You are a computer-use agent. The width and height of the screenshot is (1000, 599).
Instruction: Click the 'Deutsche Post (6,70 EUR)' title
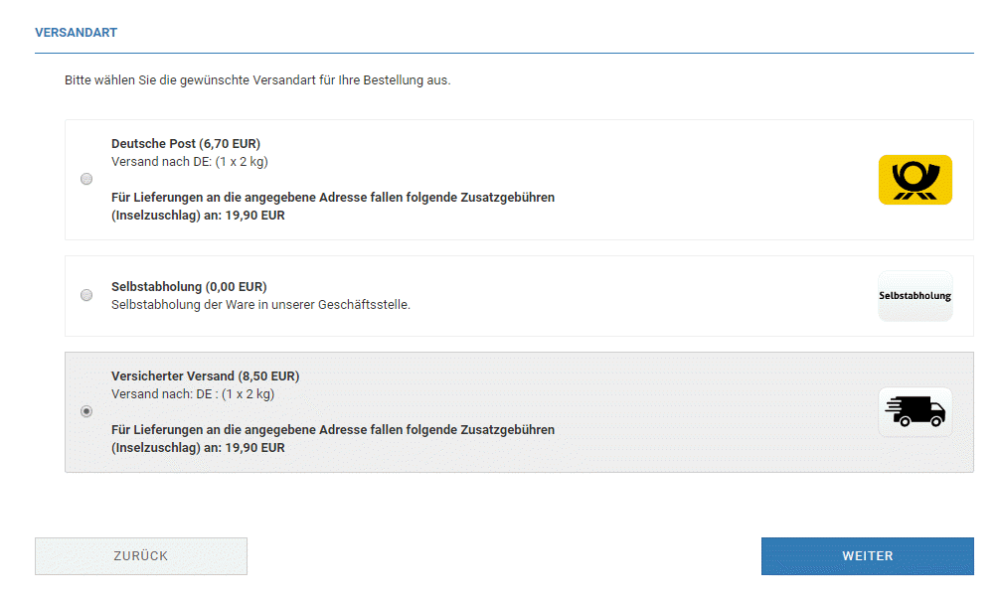186,143
